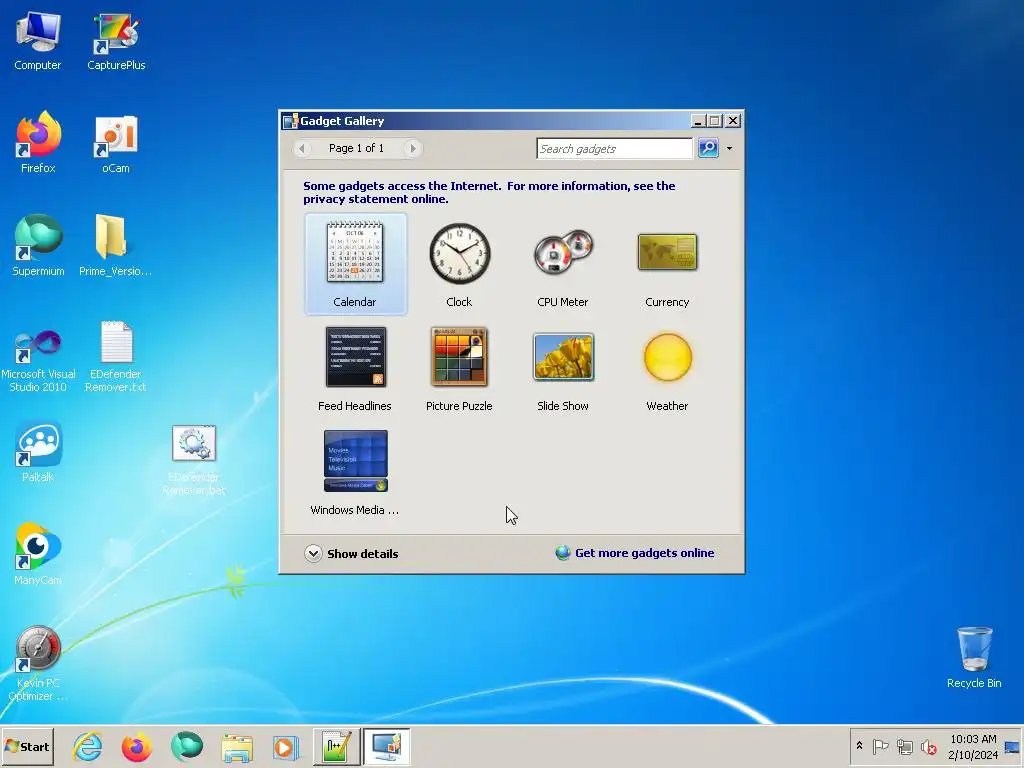Open the muted volume tray icon
Image resolution: width=1024 pixels, height=768 pixels.
pos(928,746)
